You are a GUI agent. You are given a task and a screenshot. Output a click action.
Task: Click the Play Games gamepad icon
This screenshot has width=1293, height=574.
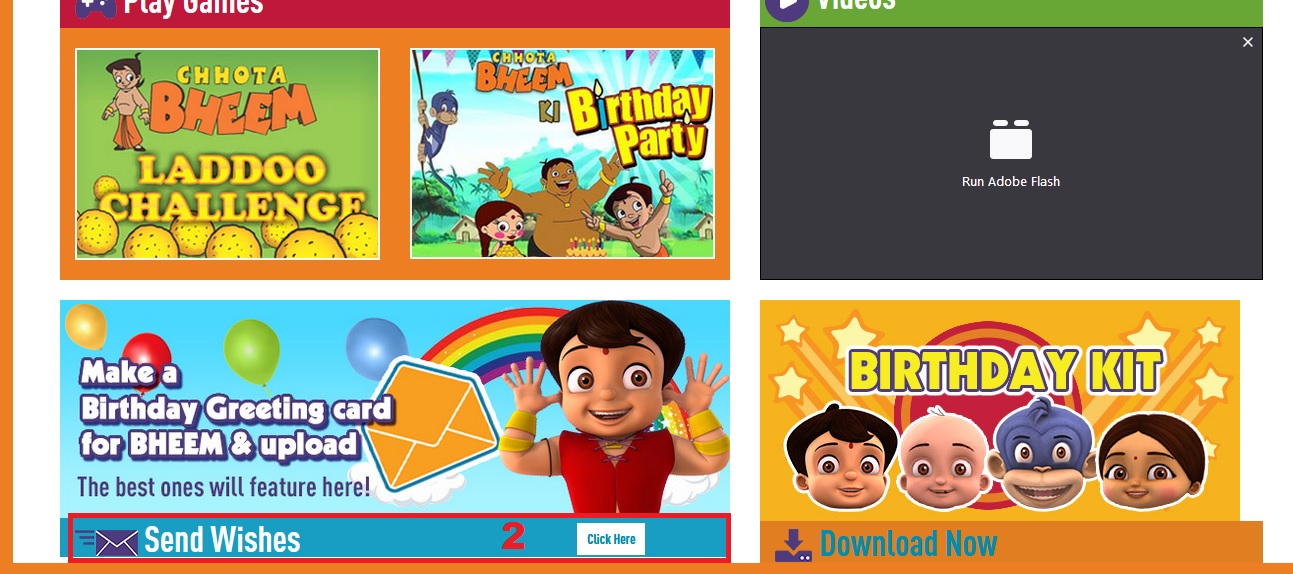click(96, 7)
